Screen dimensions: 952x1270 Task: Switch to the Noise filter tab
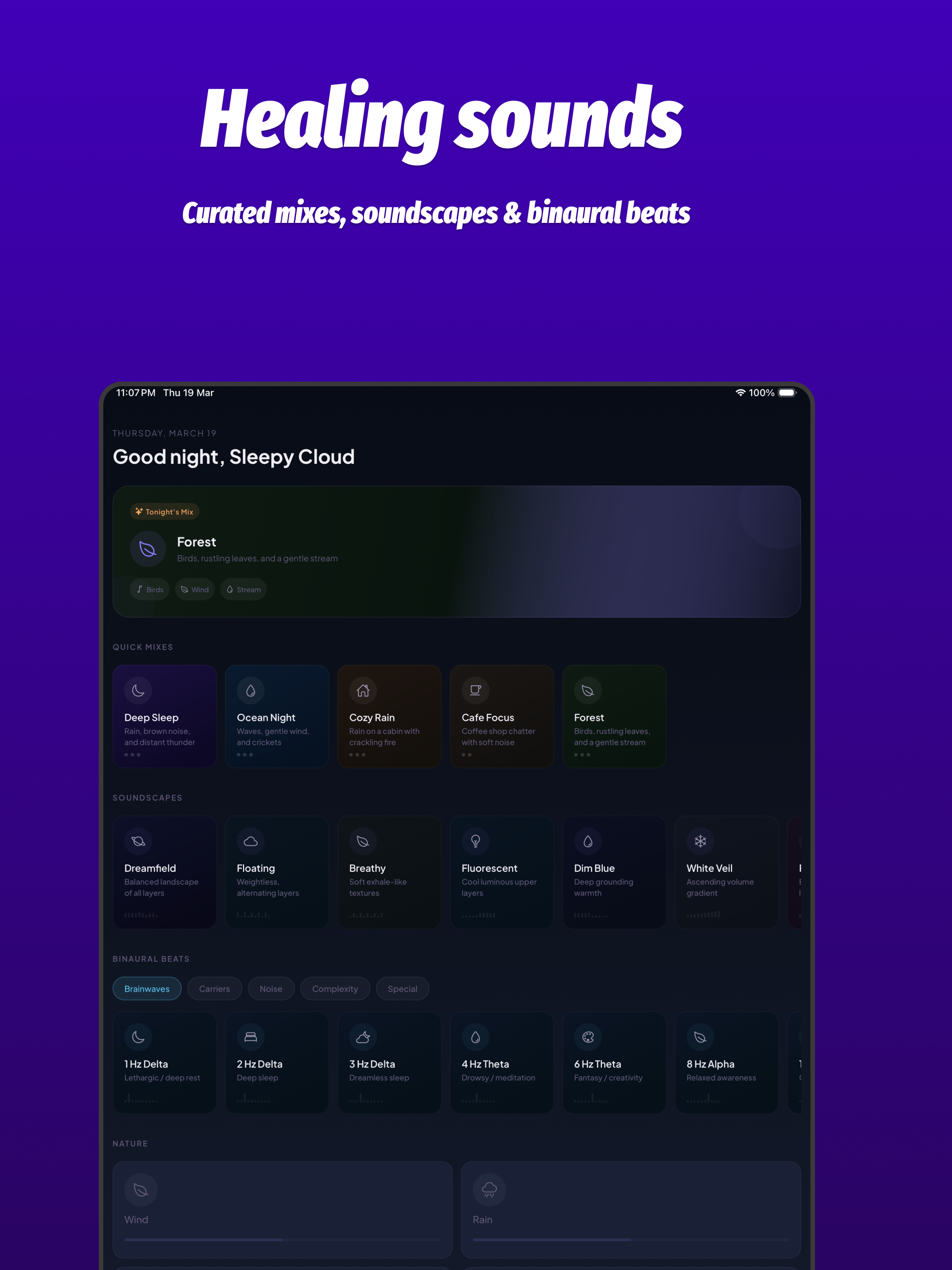point(271,988)
